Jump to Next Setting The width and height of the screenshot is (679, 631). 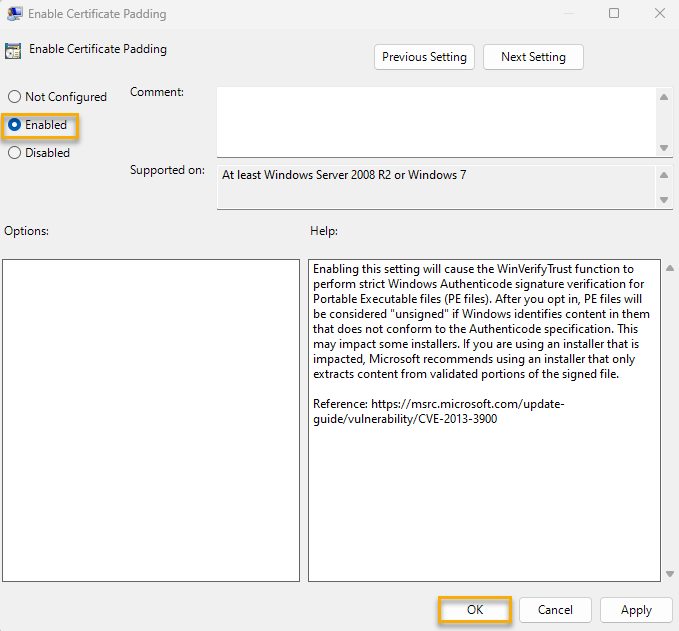pos(533,57)
